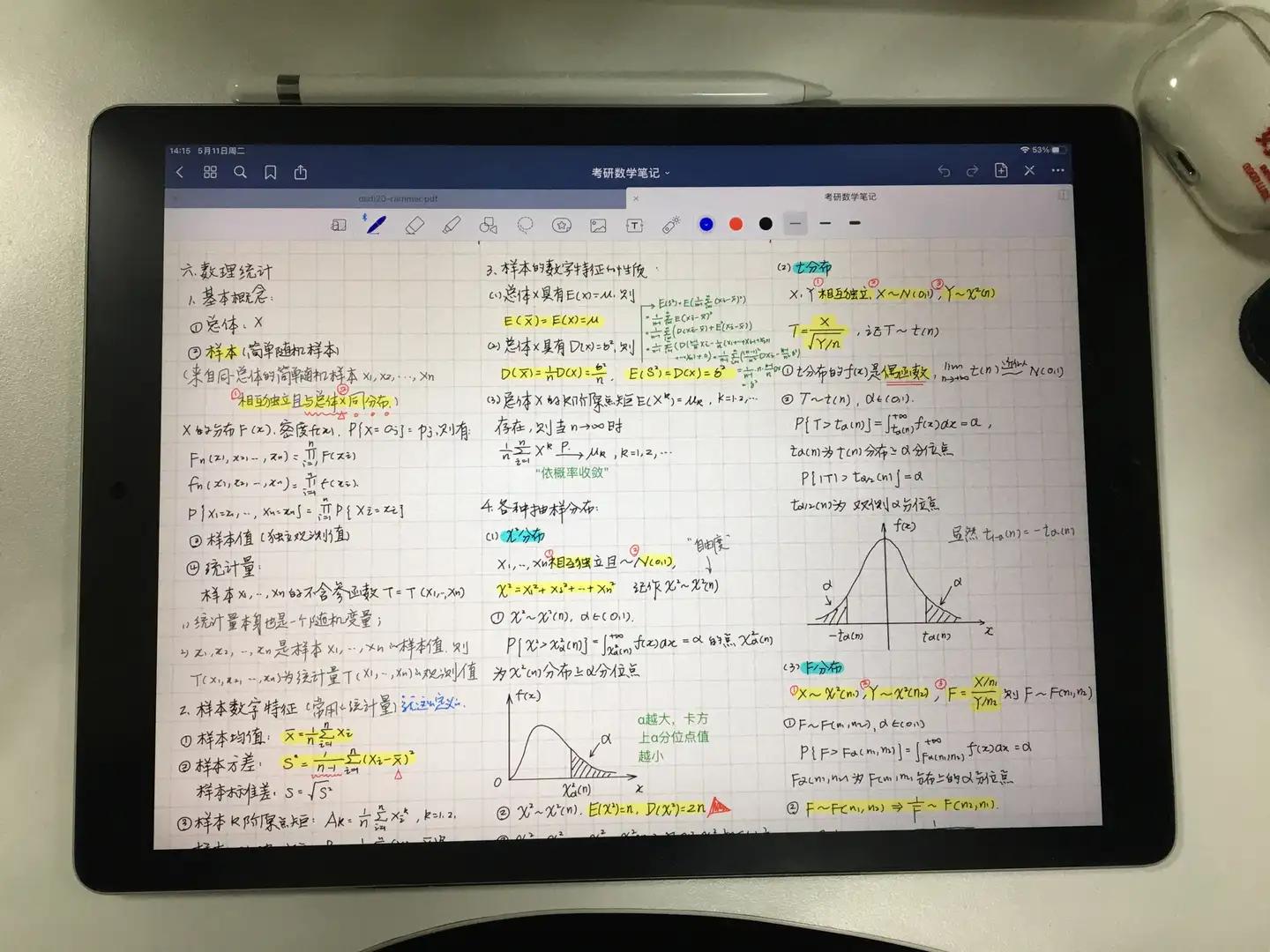
Task: Go back with the left chevron button
Action: coord(180,172)
